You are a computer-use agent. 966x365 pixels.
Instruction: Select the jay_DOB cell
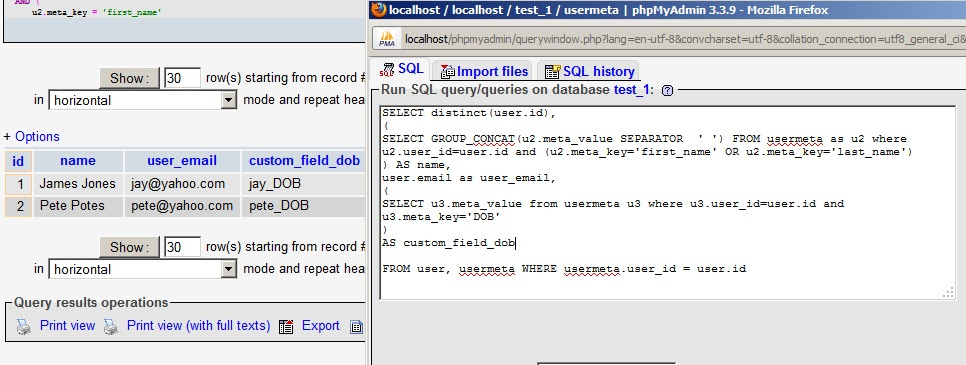click(303, 184)
